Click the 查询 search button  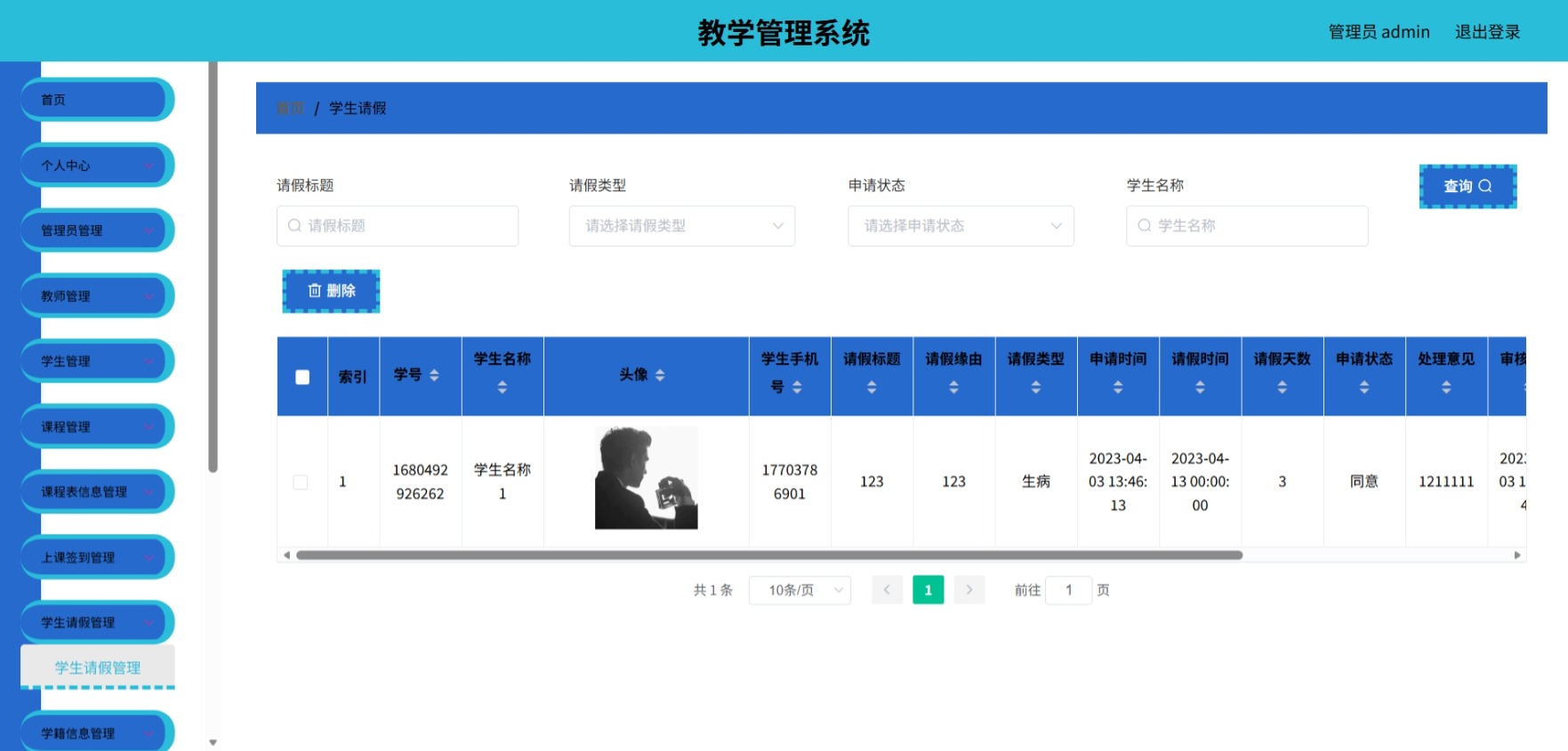[x=1467, y=186]
